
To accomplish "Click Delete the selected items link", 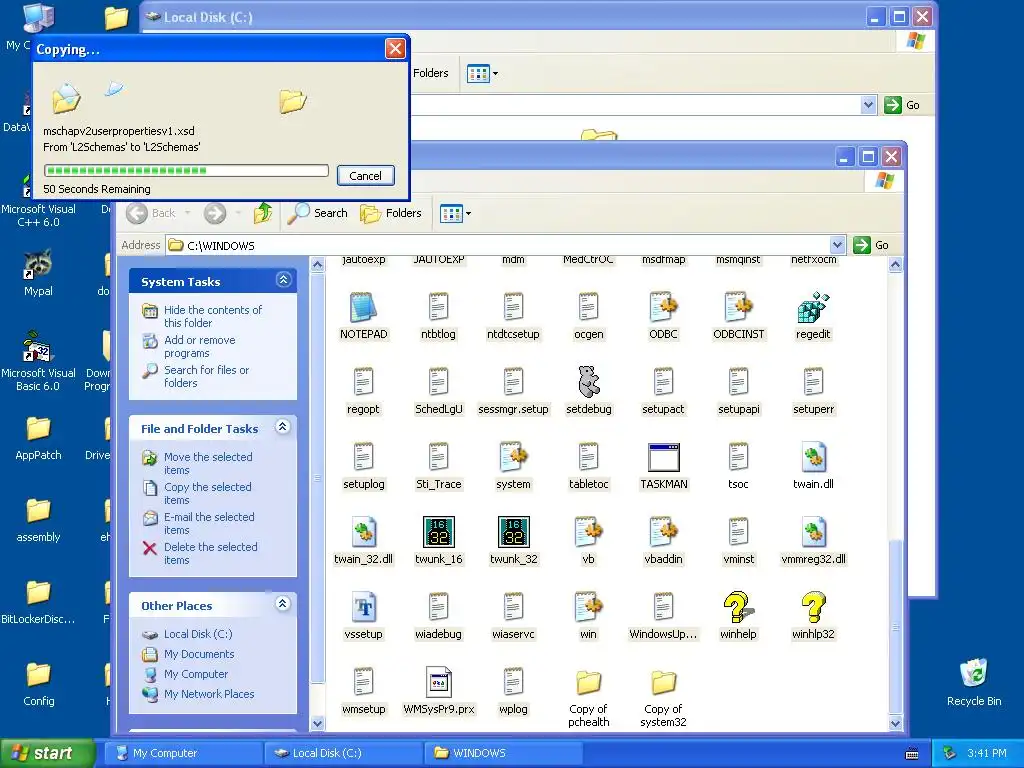I will pos(210,553).
